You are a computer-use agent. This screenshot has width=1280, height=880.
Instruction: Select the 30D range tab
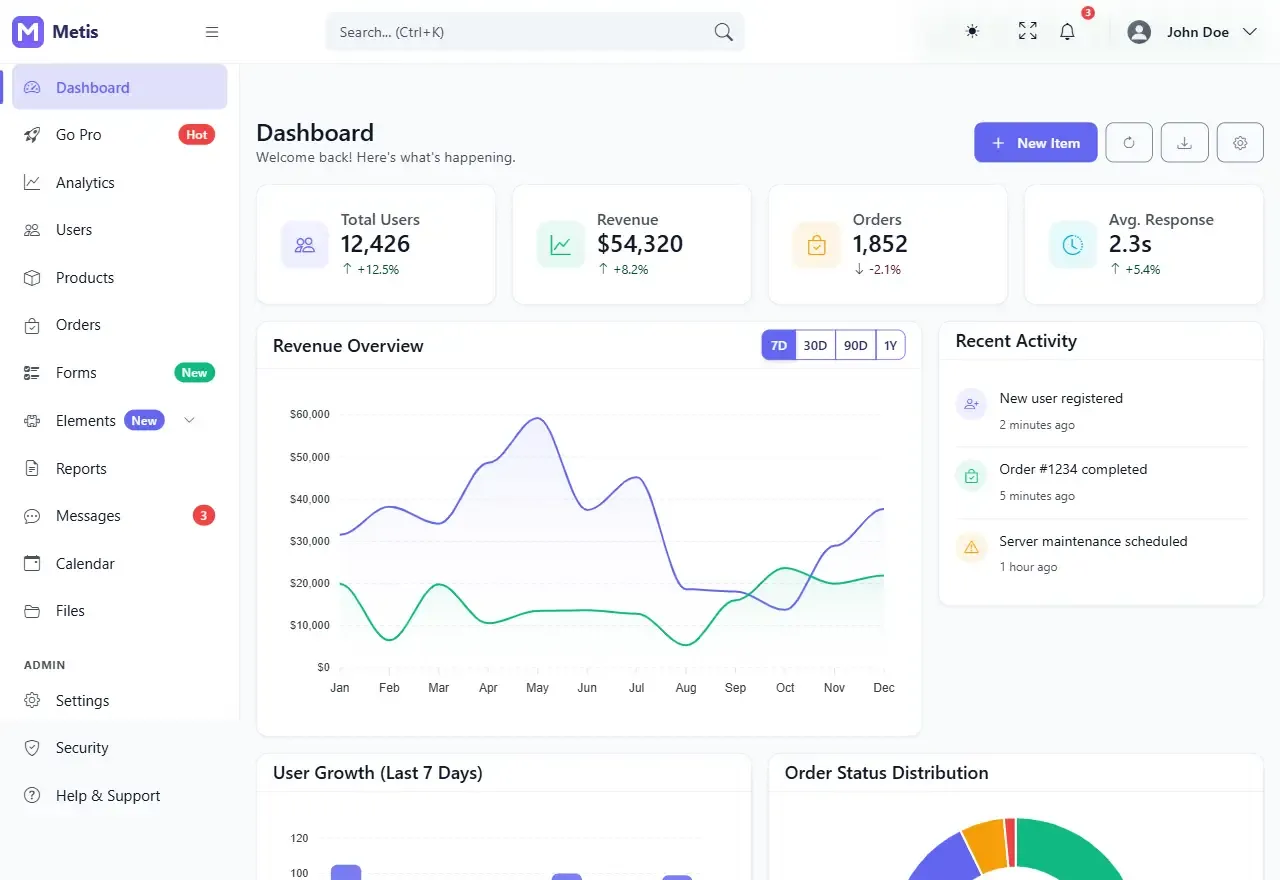pyautogui.click(x=816, y=345)
